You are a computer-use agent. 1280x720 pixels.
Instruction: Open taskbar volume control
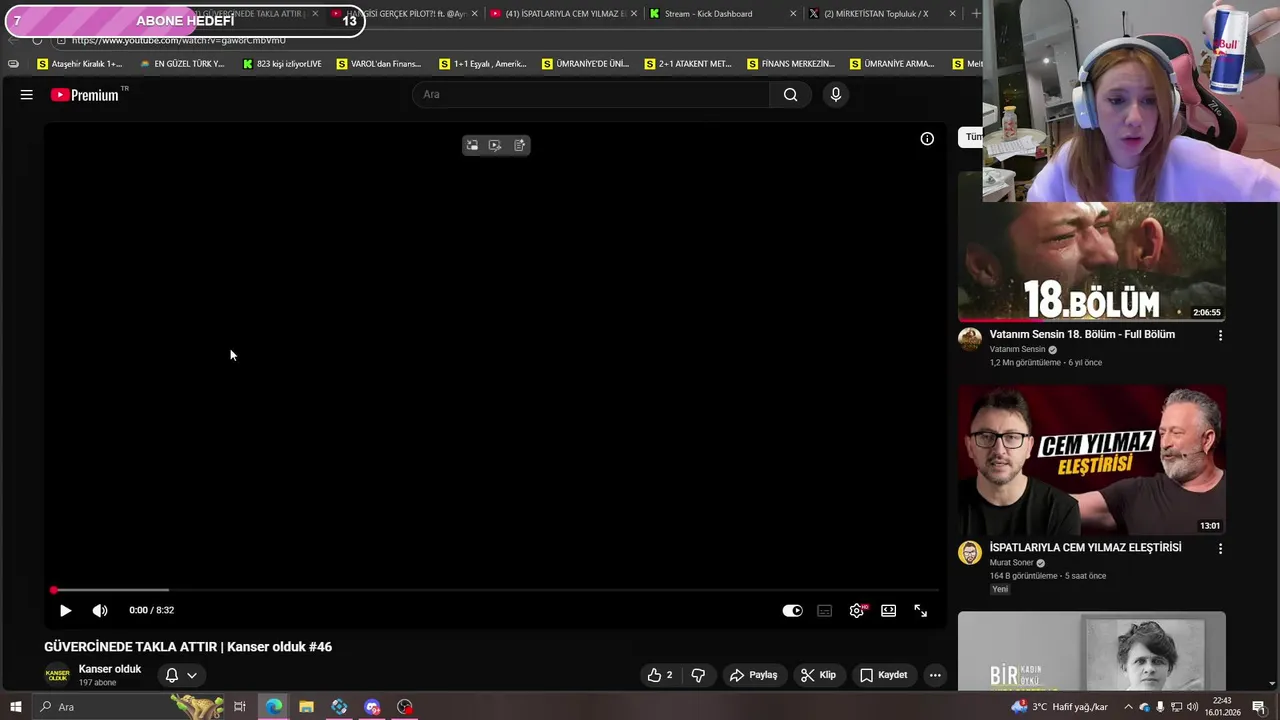1192,707
